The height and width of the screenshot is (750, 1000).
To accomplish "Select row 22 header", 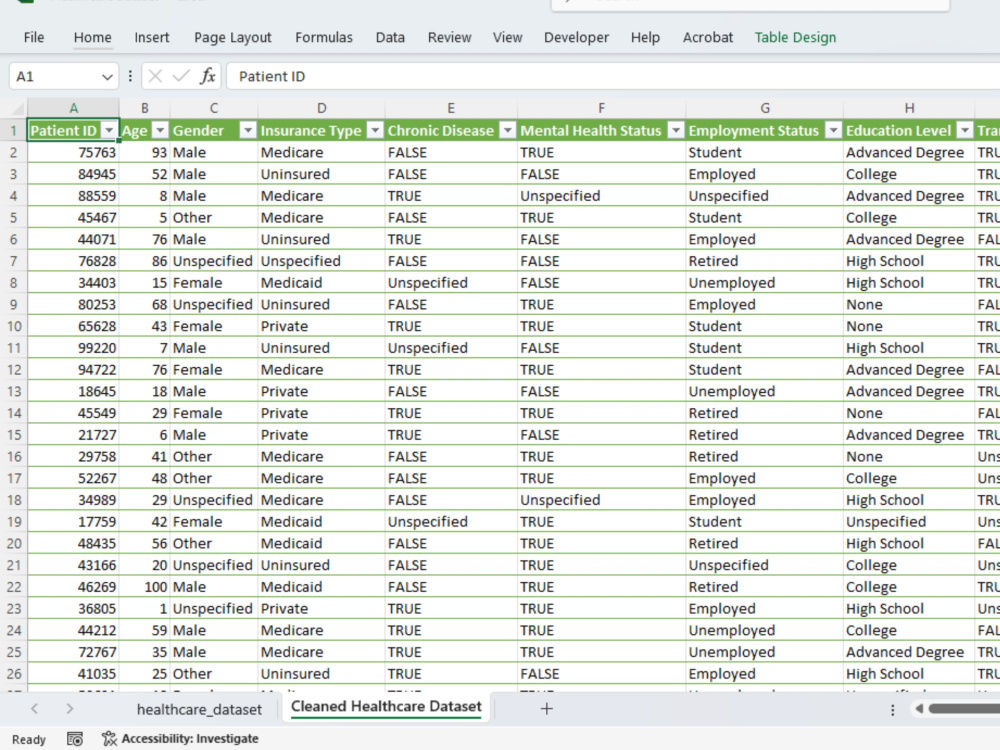I will coord(13,587).
